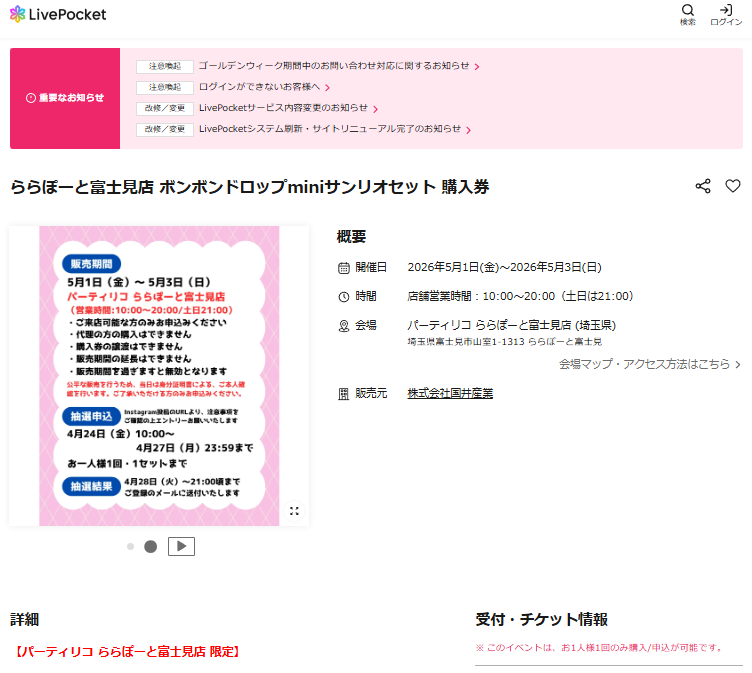Click chevron after サービス内容変更 notice

tap(376, 109)
